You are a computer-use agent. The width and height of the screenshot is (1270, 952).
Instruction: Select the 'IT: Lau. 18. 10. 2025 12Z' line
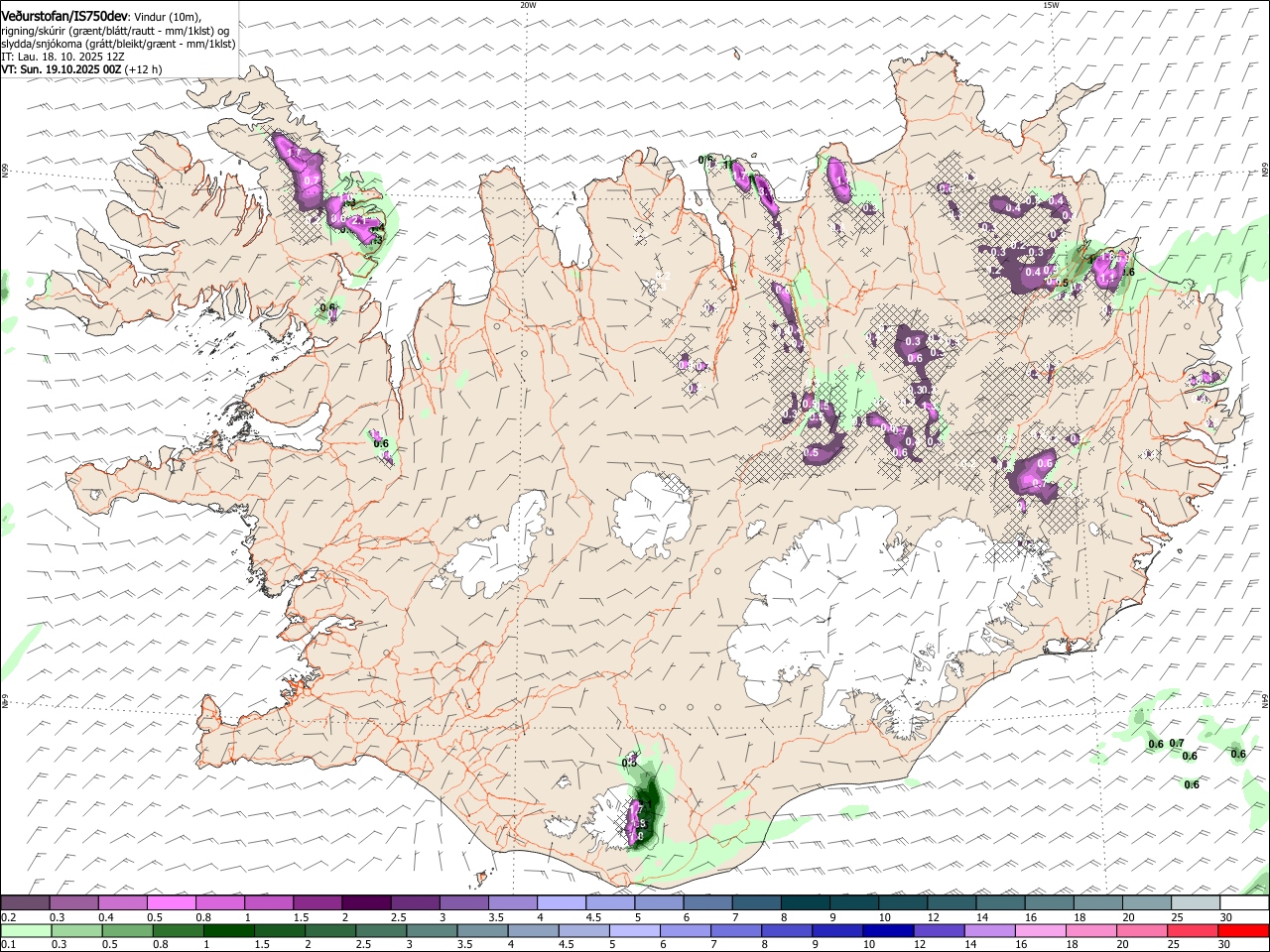click(63, 57)
